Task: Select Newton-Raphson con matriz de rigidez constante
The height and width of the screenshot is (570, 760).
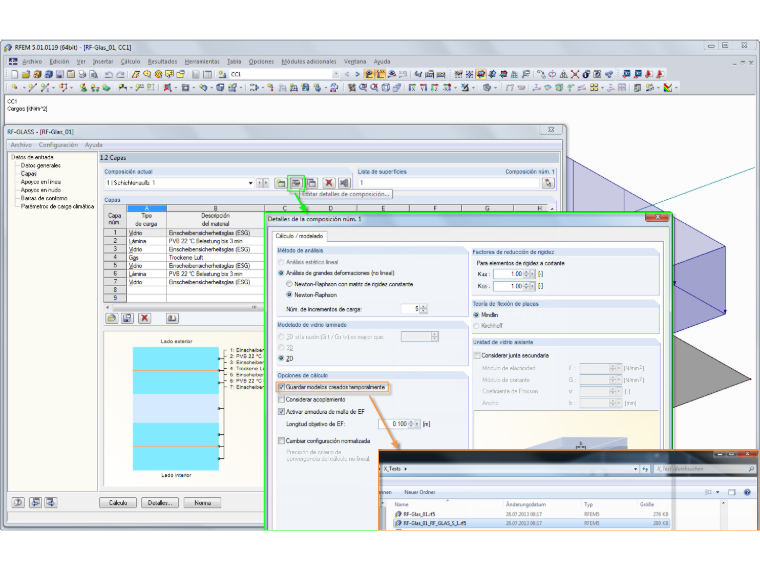Action: click(x=289, y=284)
